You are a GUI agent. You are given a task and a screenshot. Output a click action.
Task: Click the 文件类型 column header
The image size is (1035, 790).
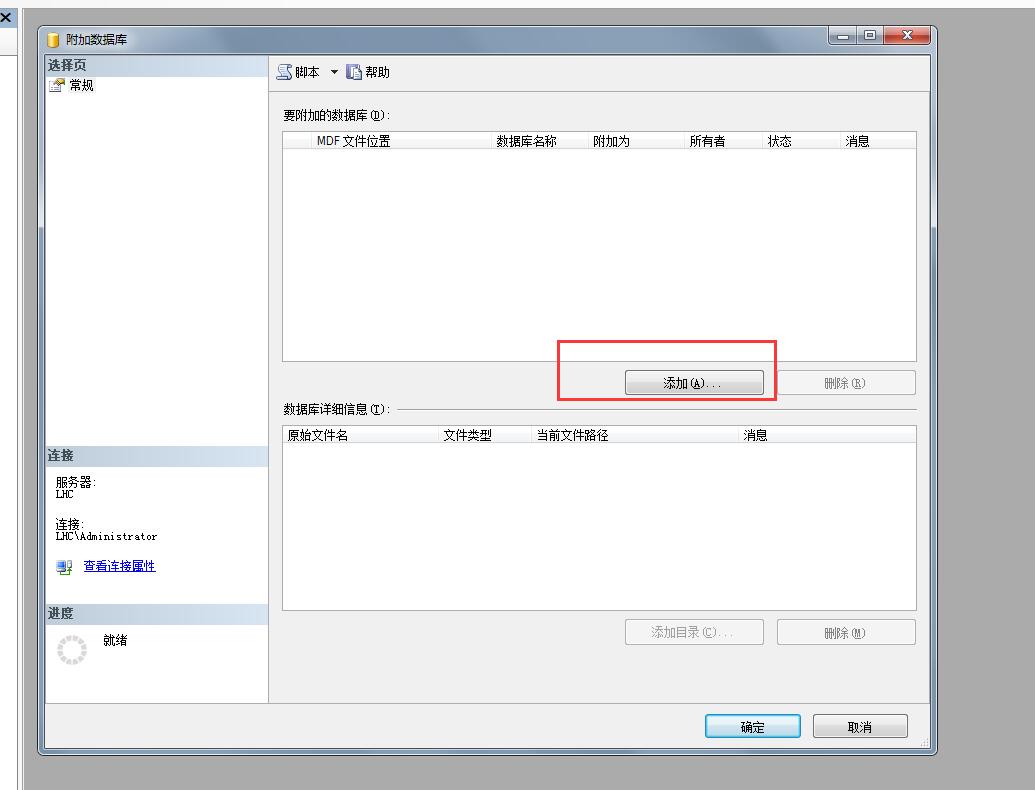485,435
